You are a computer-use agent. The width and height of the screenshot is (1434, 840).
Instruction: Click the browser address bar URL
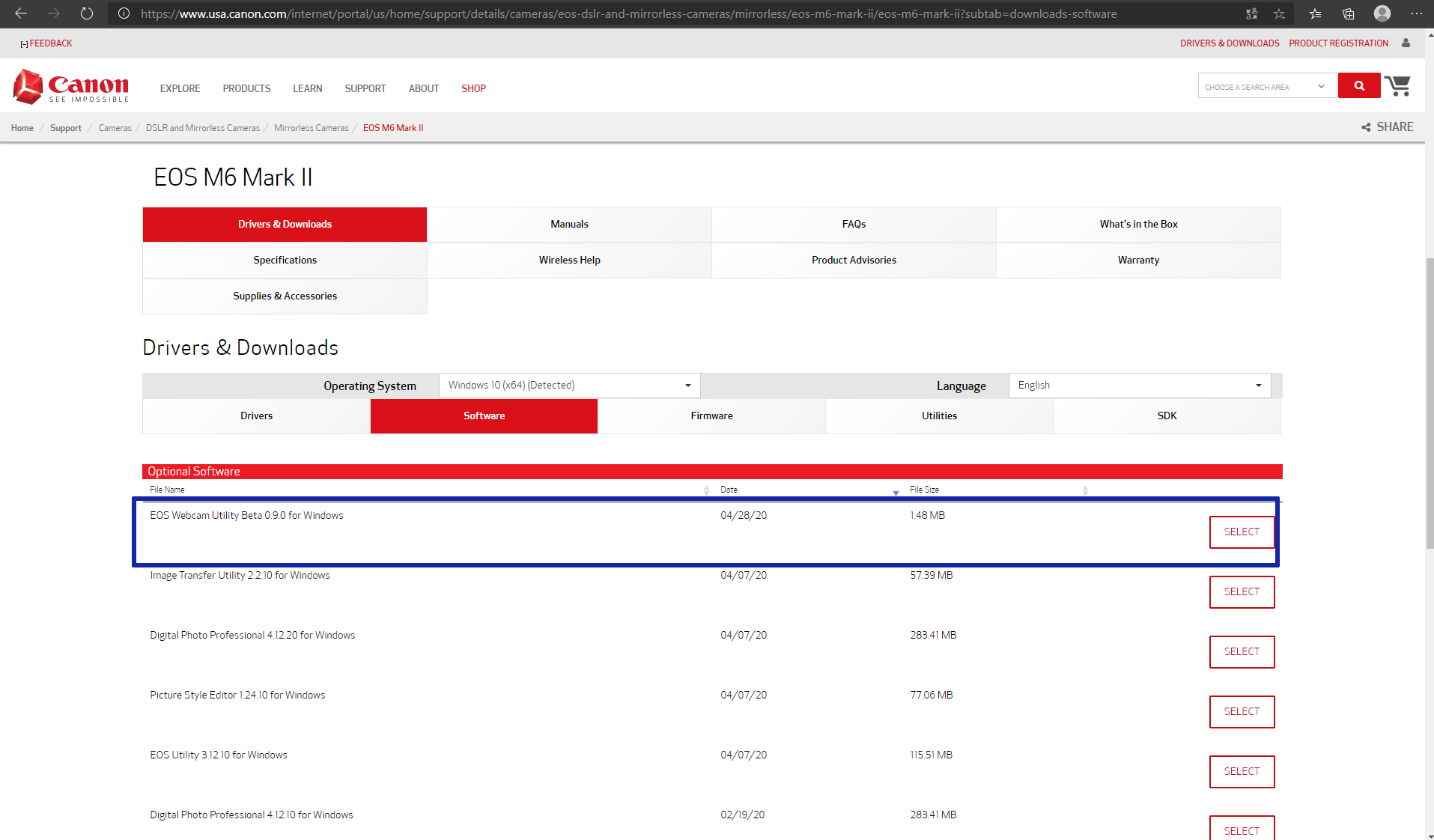point(629,13)
